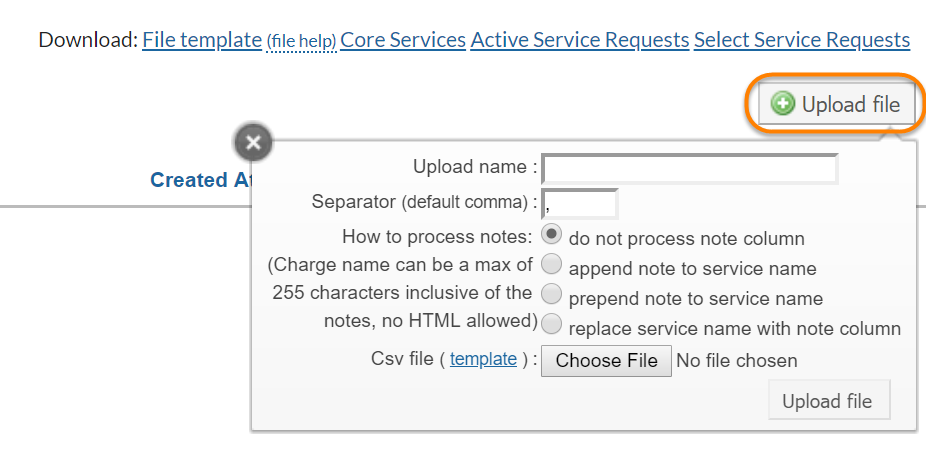This screenshot has height=452, width=926.
Task: Select 'do not process note column' option
Action: coord(550,235)
